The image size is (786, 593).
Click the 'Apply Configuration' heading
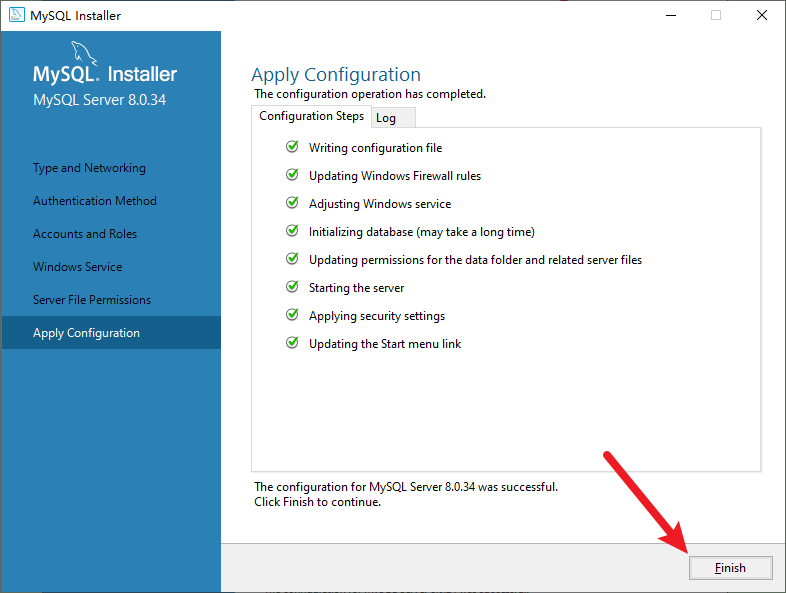[336, 75]
